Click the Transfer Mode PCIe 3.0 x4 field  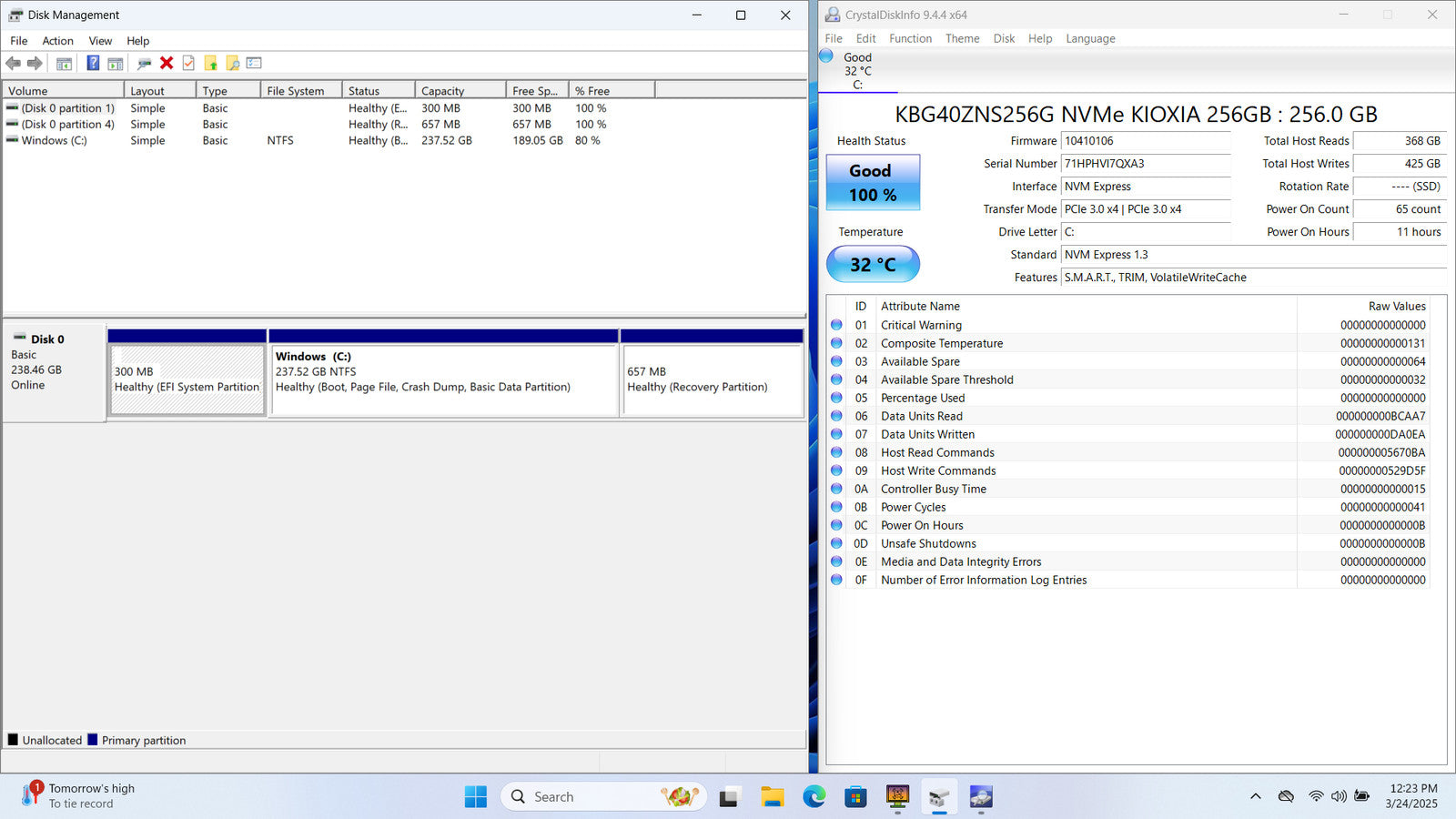(x=1146, y=209)
